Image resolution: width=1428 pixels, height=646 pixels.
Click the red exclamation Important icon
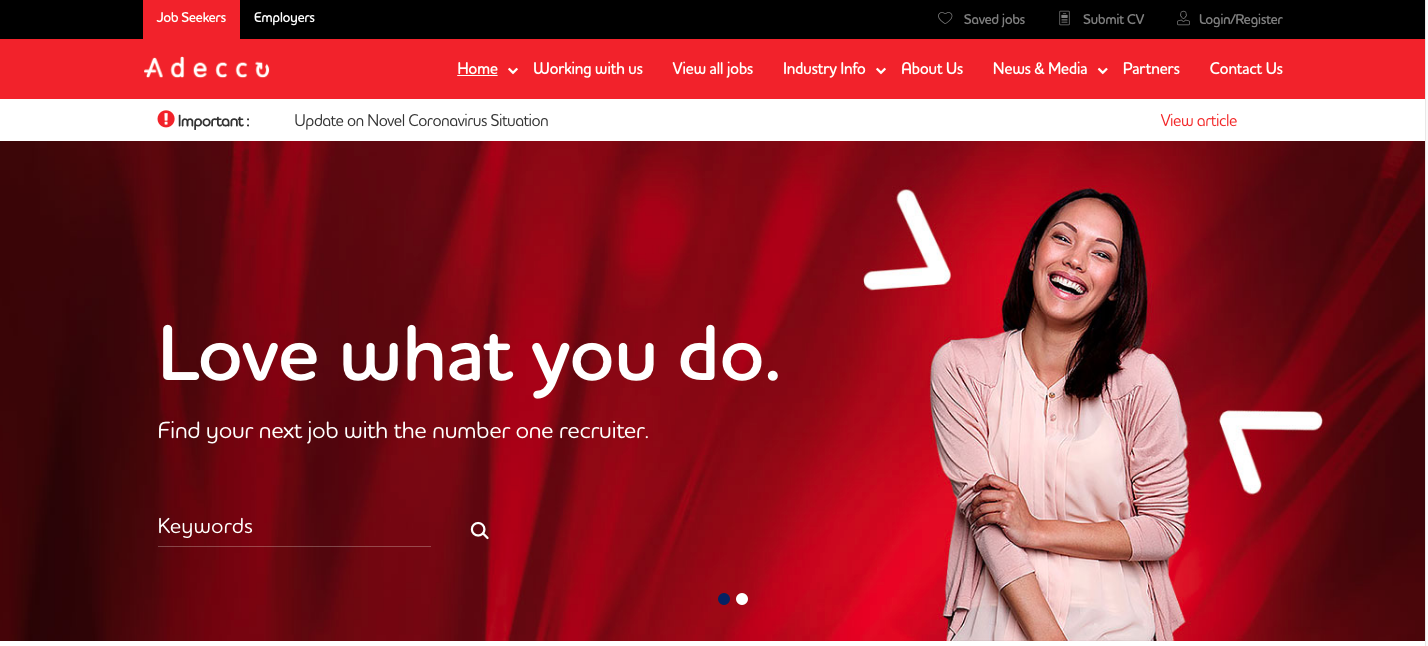(166, 119)
